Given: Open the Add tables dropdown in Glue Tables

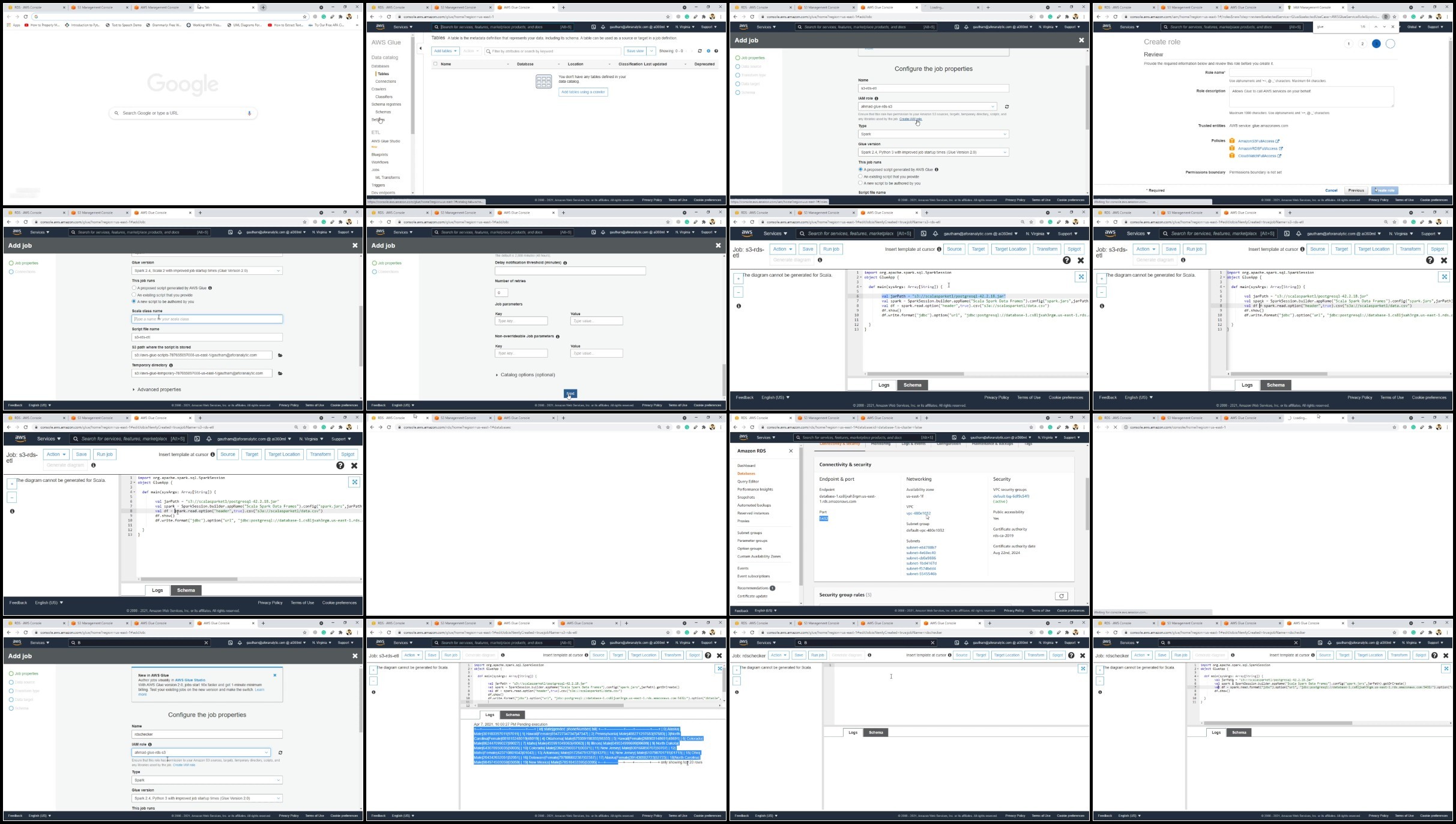Looking at the screenshot, I should point(446,51).
